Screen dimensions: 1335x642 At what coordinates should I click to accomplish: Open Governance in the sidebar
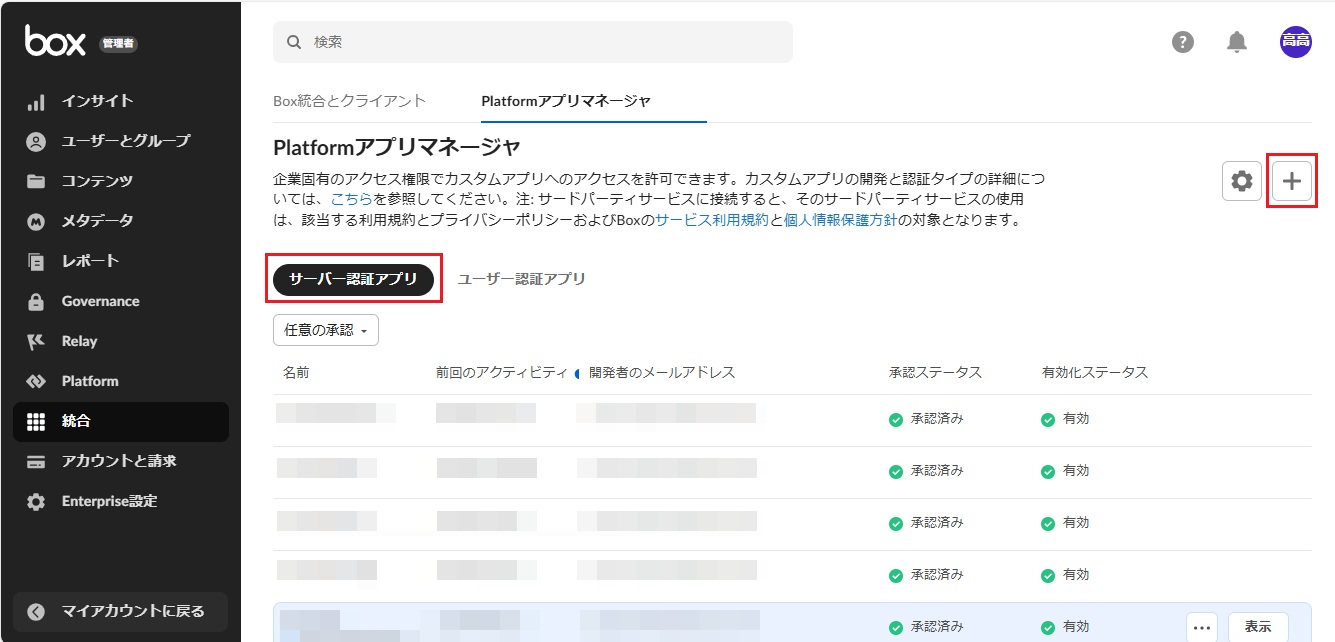point(100,301)
